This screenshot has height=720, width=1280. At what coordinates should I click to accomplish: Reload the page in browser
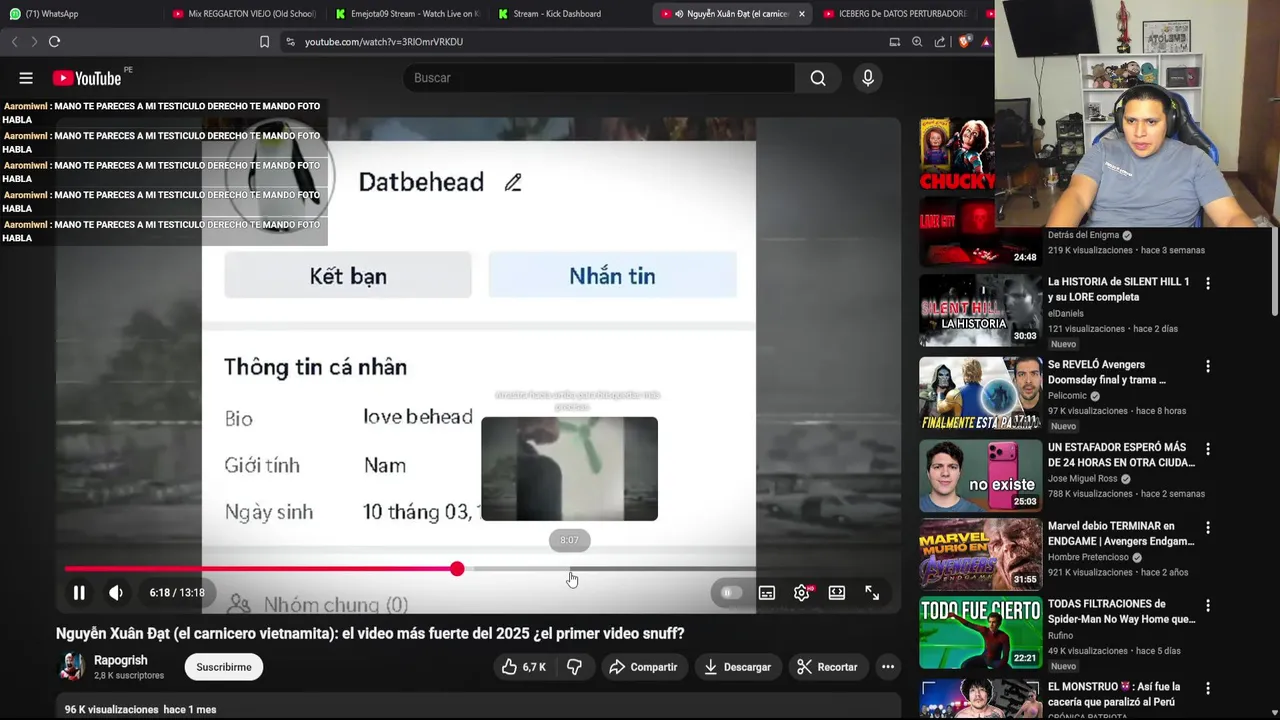54,41
